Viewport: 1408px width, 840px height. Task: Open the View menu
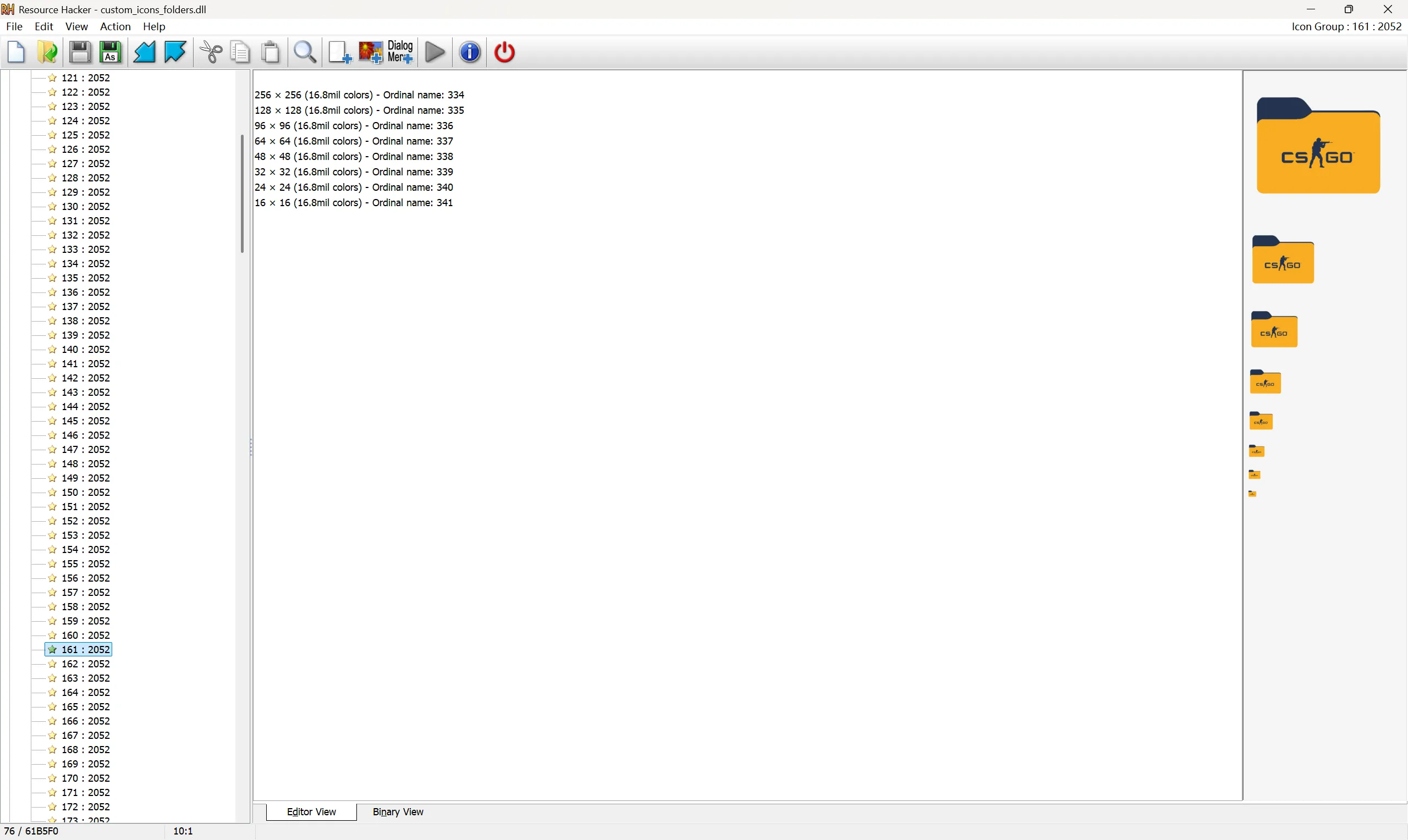pyautogui.click(x=76, y=26)
